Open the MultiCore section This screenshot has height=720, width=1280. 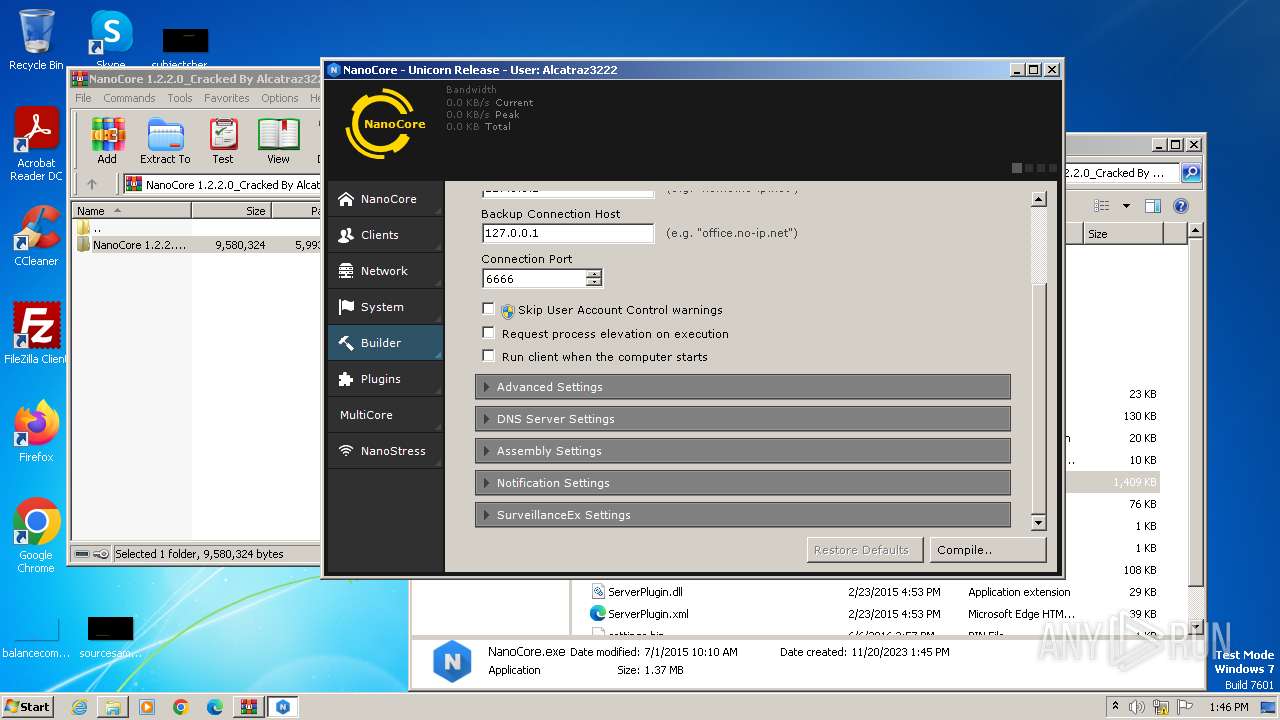click(x=385, y=415)
